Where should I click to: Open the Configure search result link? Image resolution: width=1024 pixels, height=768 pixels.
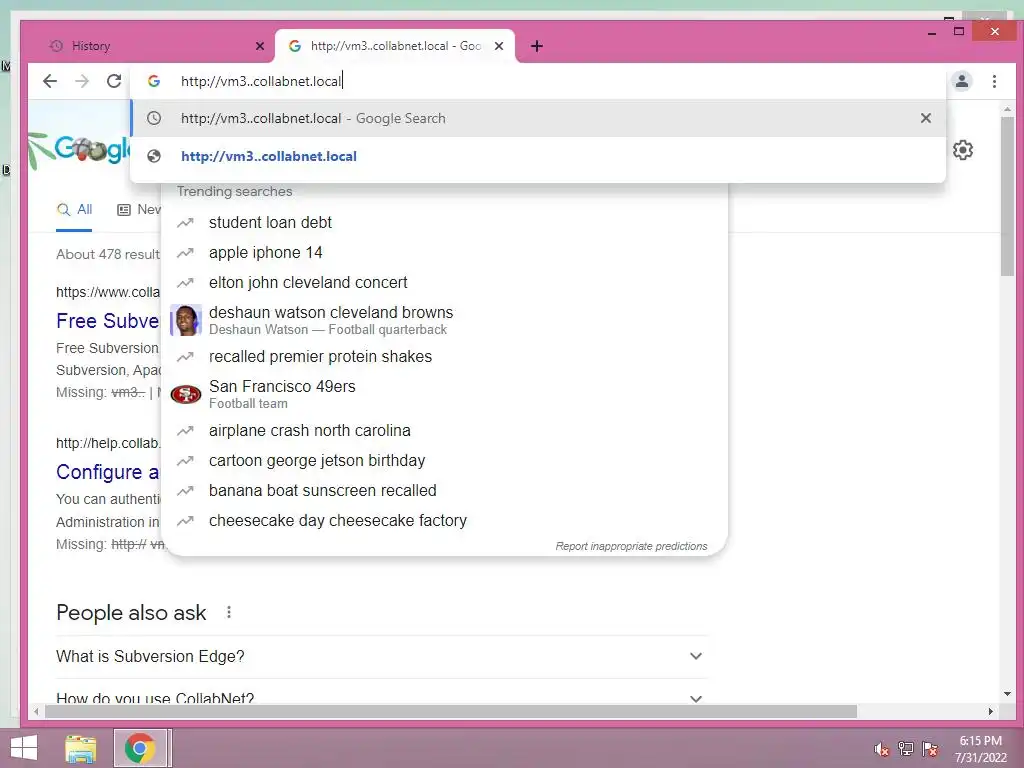tap(108, 472)
